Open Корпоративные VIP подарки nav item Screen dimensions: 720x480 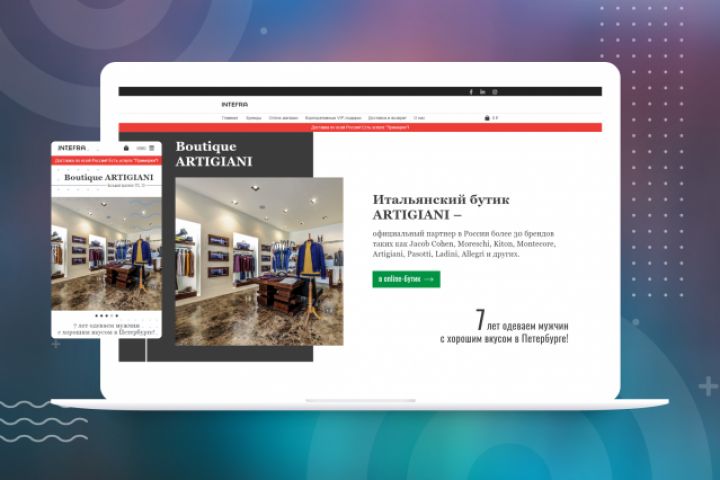333,118
